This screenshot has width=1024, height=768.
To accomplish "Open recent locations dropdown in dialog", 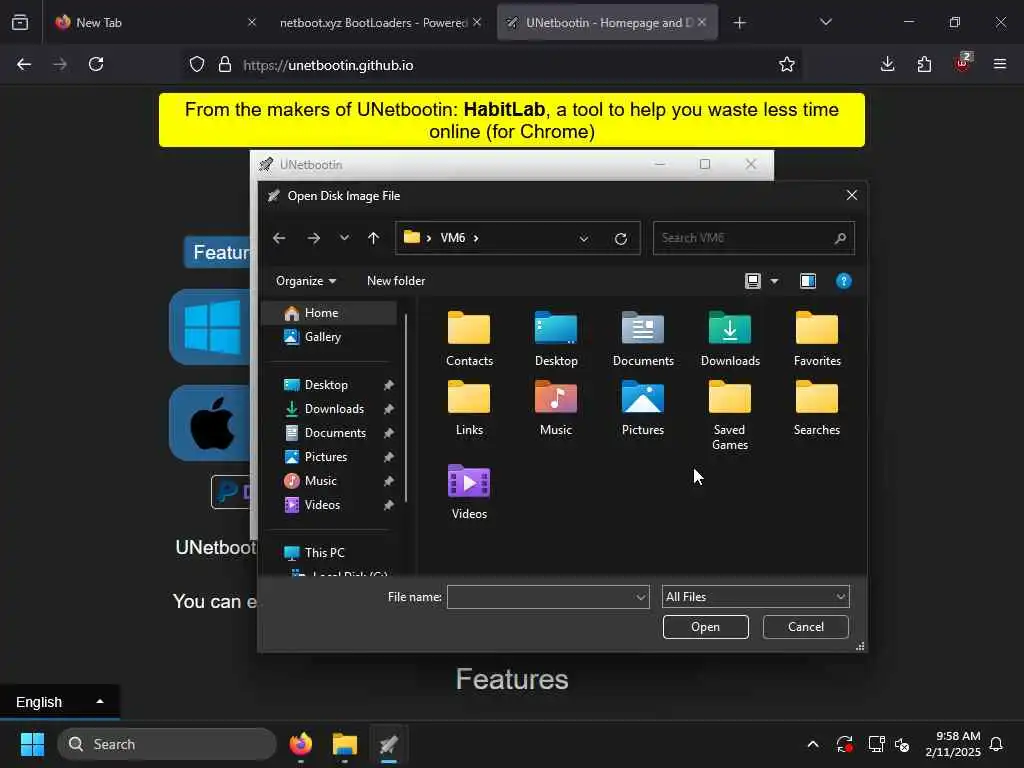I will tap(344, 238).
